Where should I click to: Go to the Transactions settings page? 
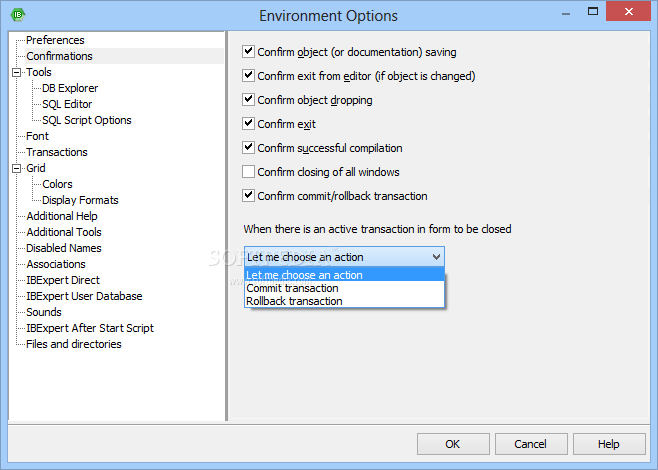click(x=57, y=152)
